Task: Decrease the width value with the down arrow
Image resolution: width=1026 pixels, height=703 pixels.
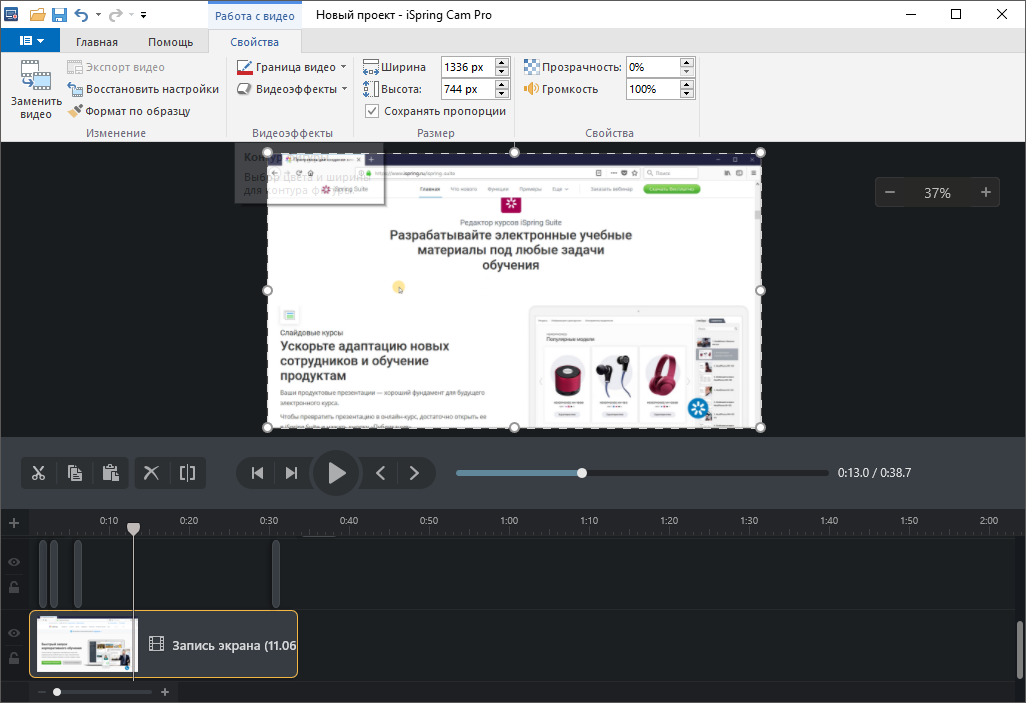Action: click(502, 71)
